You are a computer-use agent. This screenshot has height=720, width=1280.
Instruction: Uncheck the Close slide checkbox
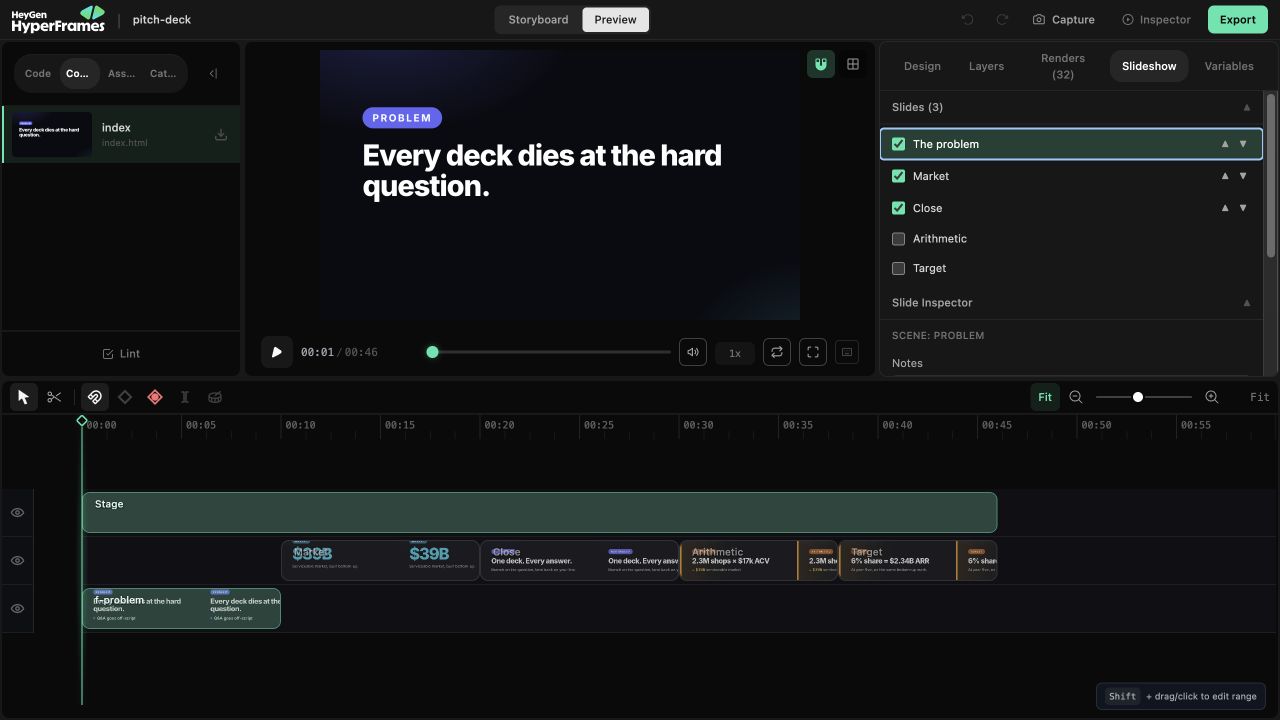[x=898, y=208]
